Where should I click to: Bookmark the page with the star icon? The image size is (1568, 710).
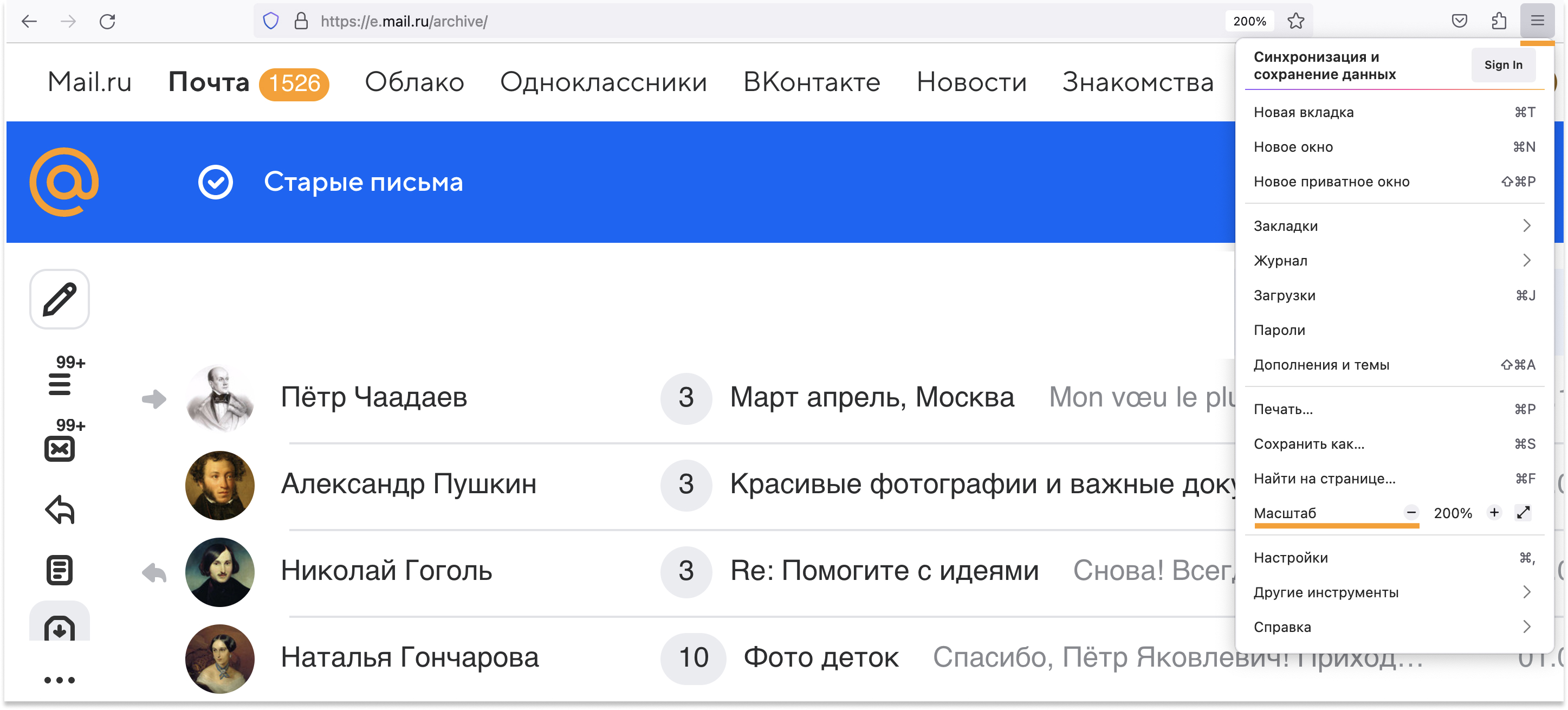tap(1296, 21)
